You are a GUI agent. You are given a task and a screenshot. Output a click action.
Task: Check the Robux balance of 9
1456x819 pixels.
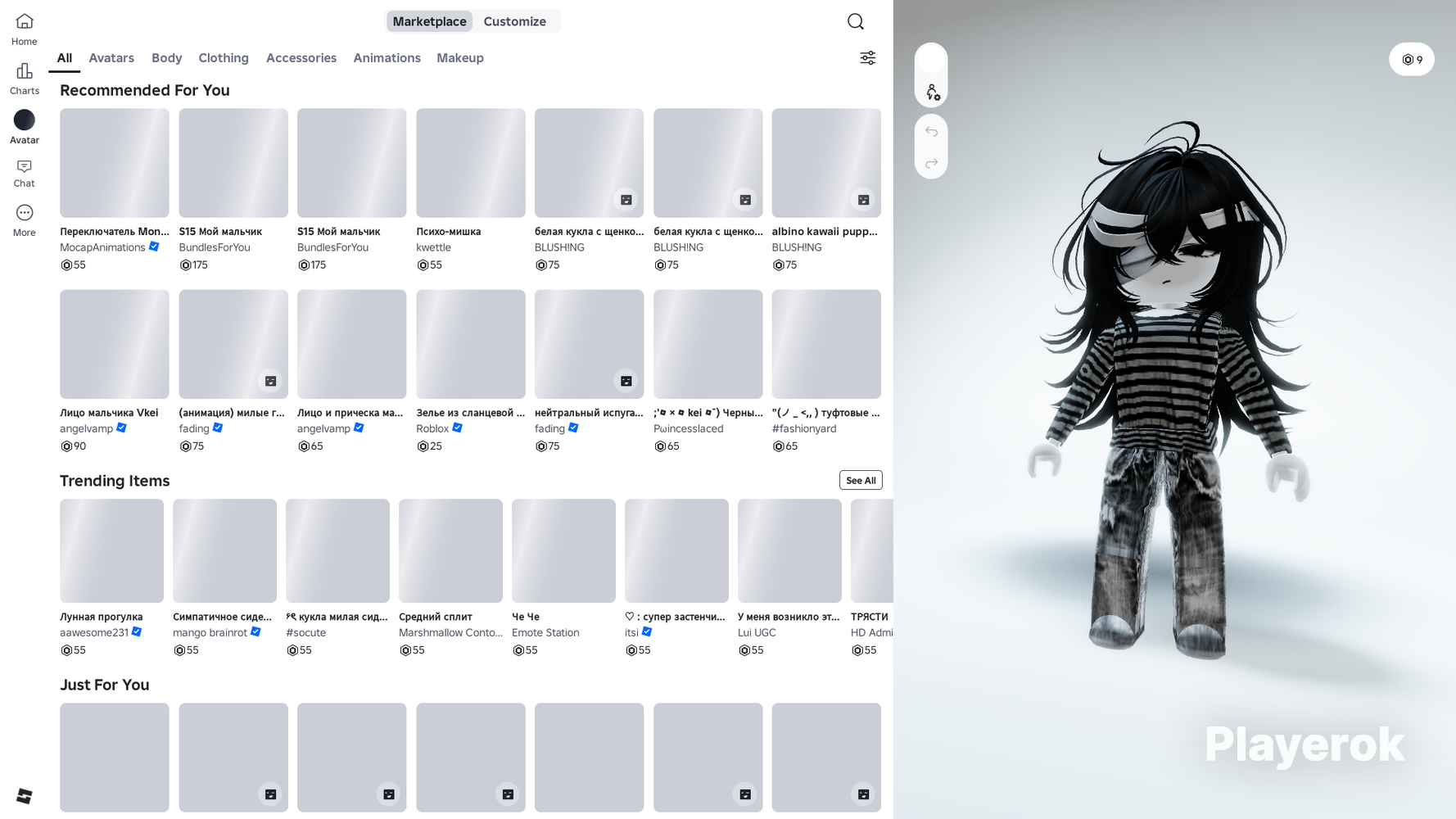[1412, 60]
